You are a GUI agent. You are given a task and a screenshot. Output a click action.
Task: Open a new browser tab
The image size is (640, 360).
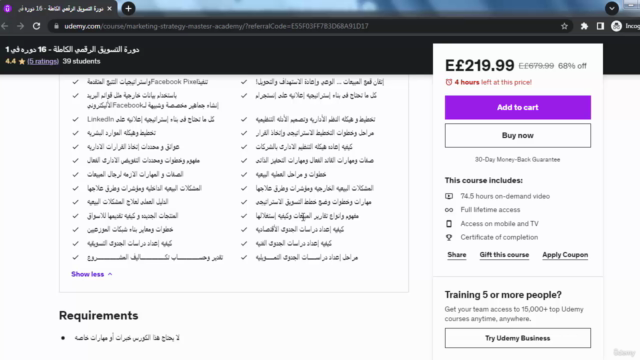(x=129, y=9)
